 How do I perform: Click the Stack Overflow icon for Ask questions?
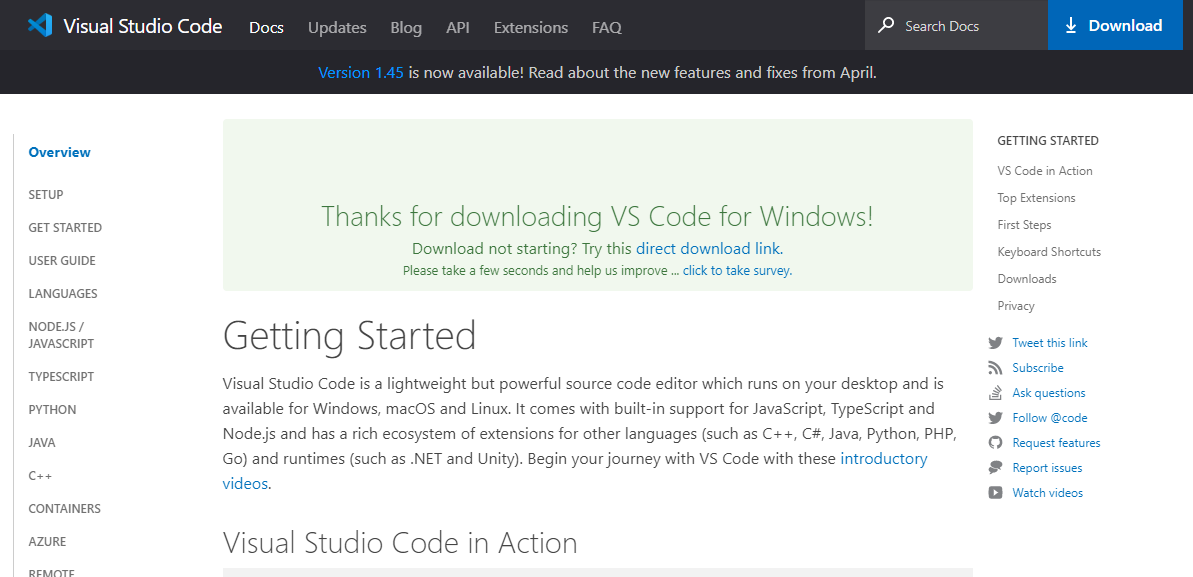[995, 394]
